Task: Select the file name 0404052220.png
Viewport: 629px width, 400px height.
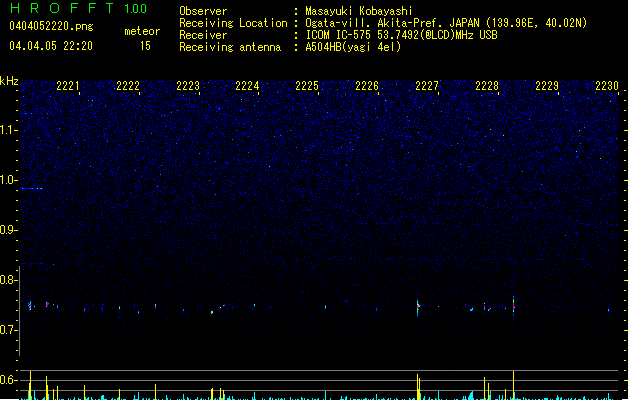Action: pos(51,26)
